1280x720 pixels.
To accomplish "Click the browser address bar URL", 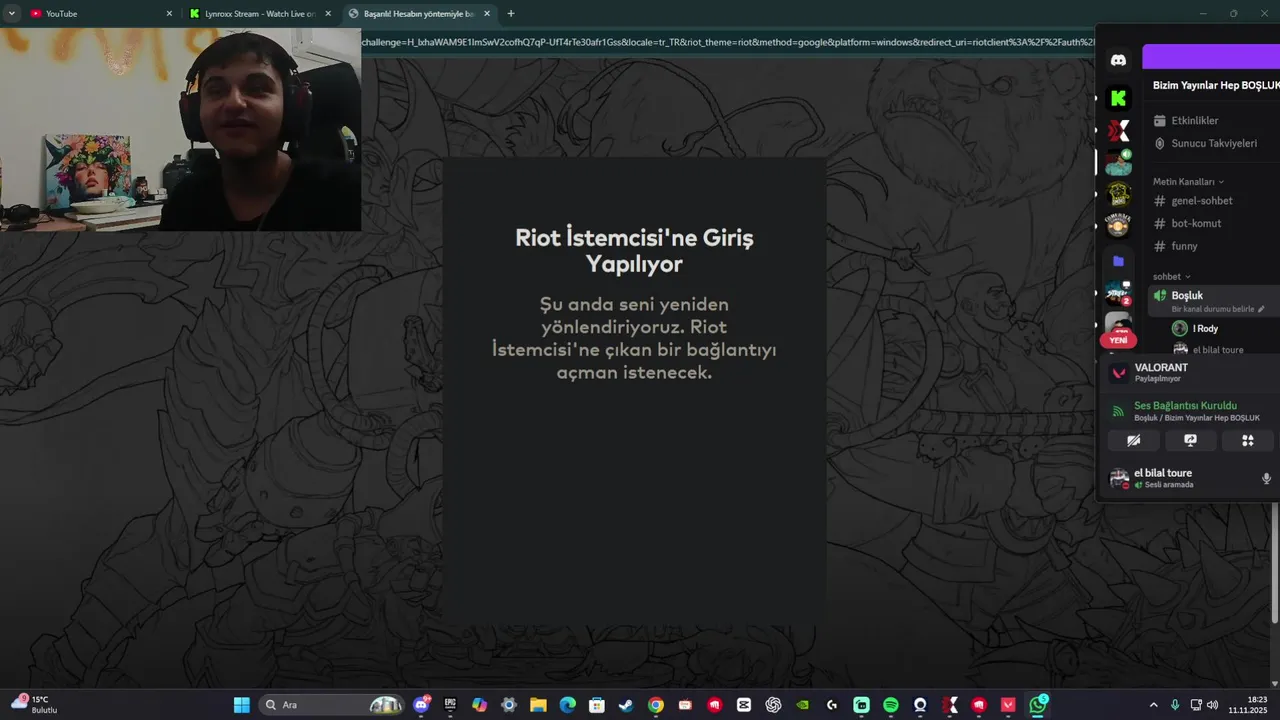I will pyautogui.click(x=727, y=42).
